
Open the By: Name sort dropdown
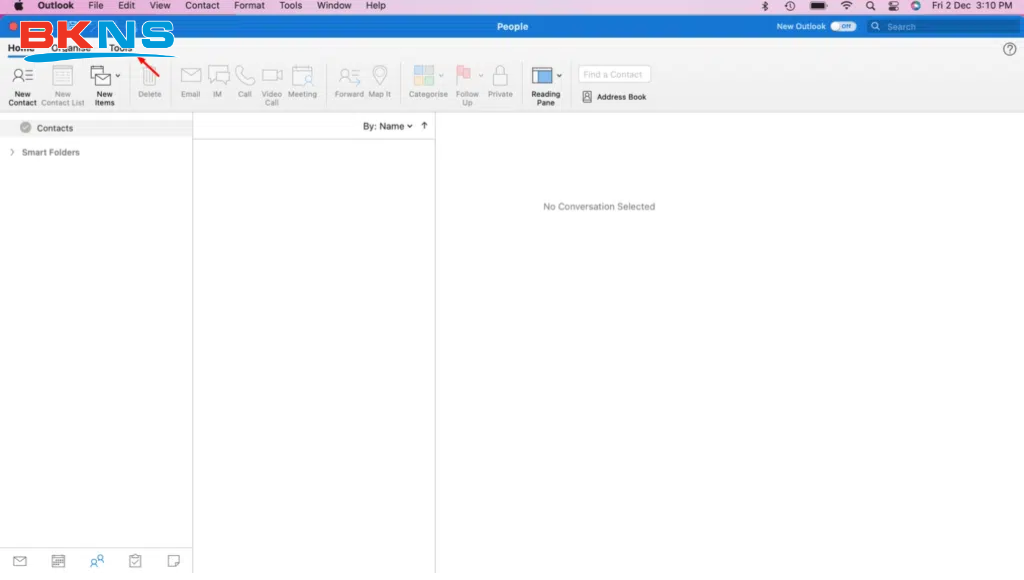(387, 126)
